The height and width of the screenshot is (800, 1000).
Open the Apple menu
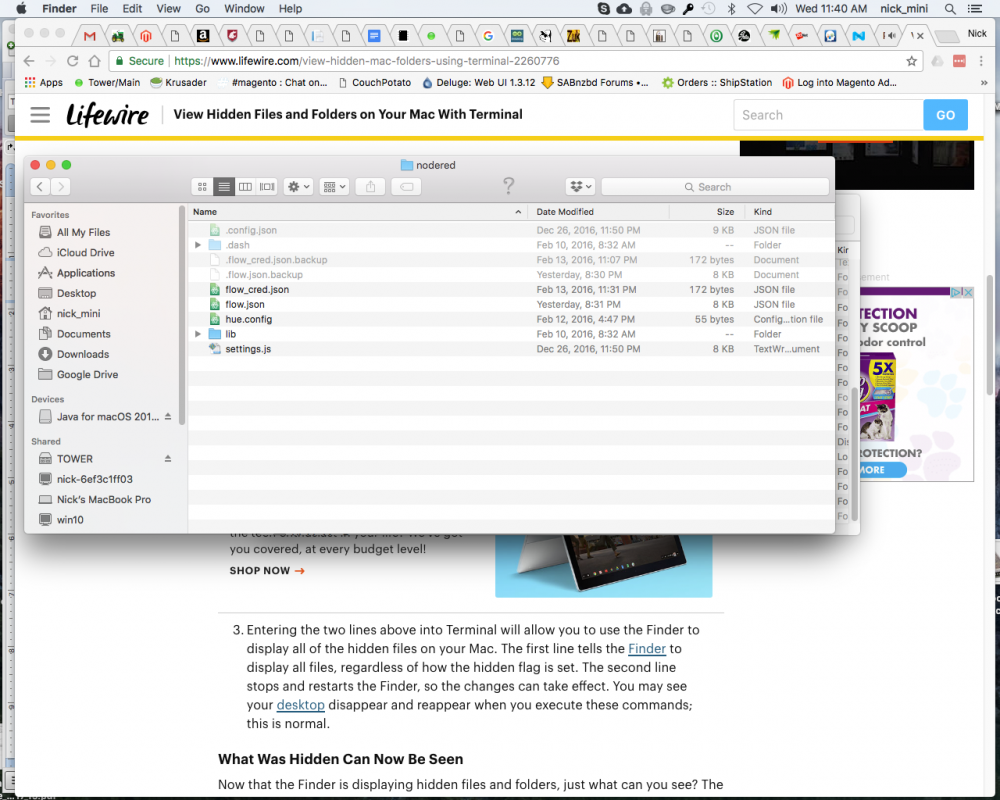pos(21,9)
